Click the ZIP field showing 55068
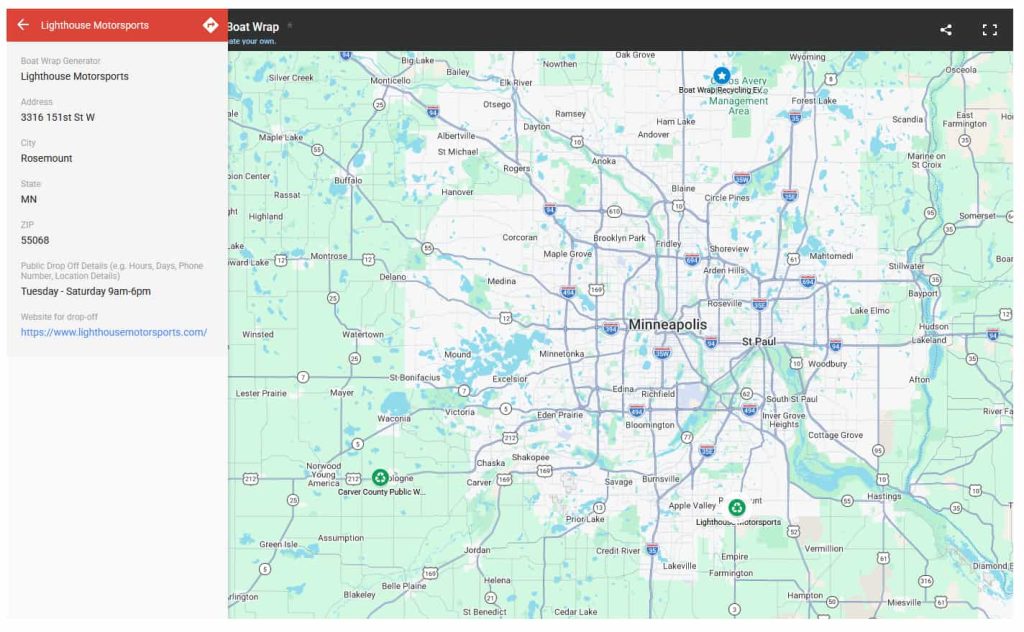The image size is (1024, 632). coord(38,240)
